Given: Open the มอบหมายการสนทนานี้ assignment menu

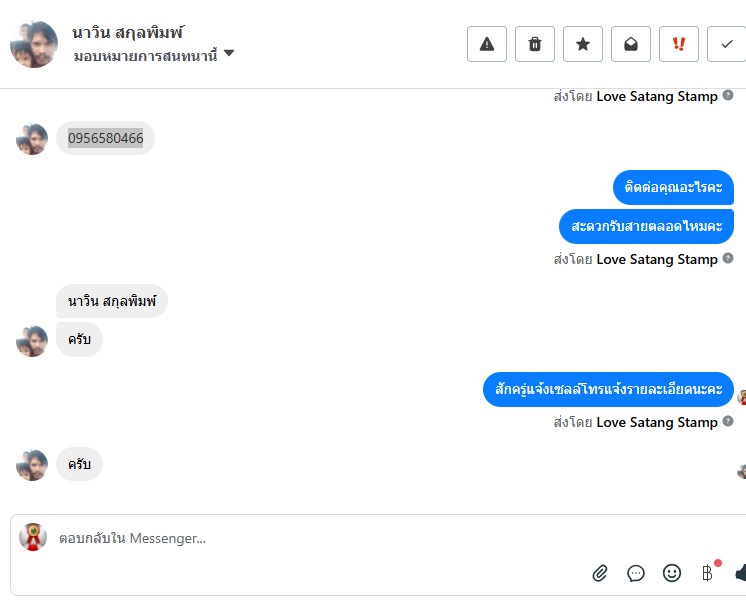Looking at the screenshot, I should tap(146, 55).
